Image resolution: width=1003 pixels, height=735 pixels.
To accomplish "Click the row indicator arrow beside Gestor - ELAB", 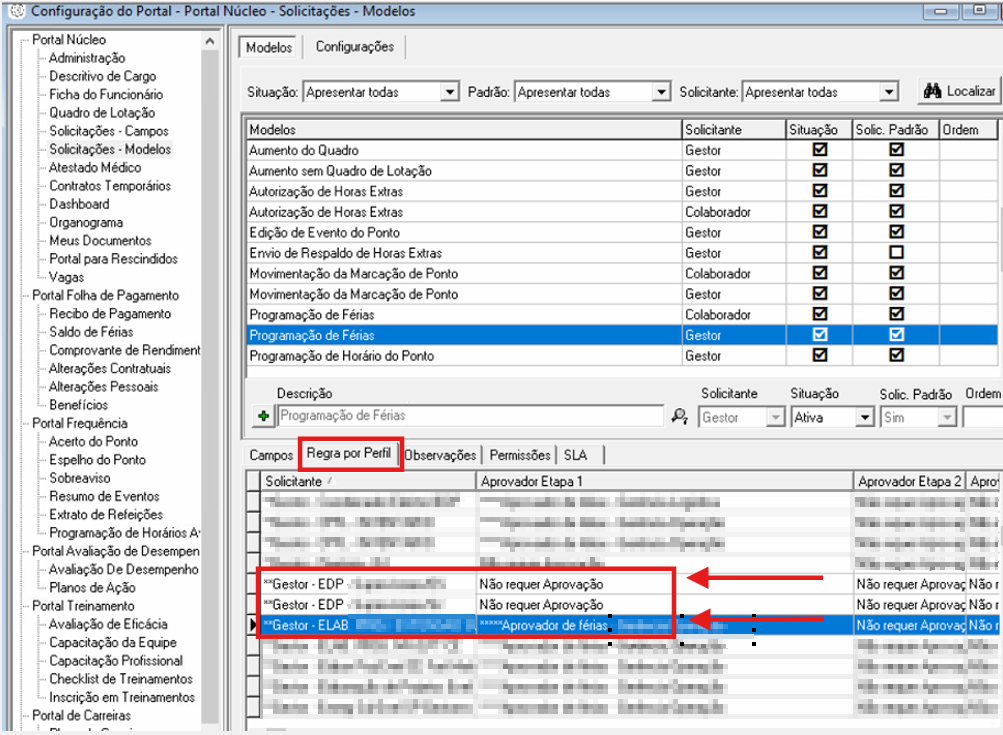I will pos(253,624).
